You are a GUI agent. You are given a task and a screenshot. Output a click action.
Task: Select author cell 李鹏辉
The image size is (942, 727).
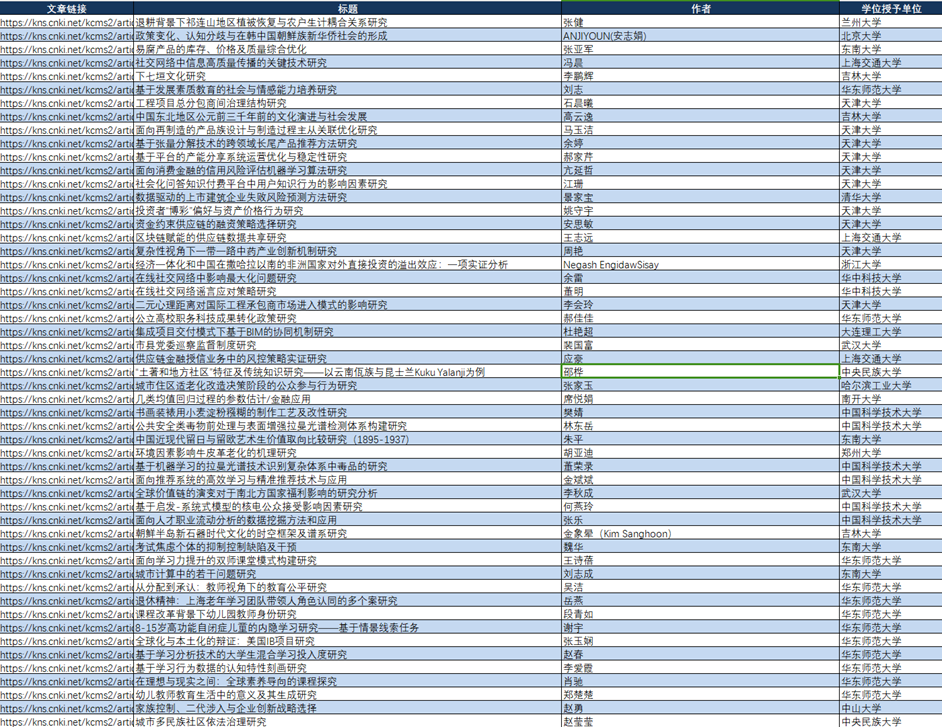[700, 76]
